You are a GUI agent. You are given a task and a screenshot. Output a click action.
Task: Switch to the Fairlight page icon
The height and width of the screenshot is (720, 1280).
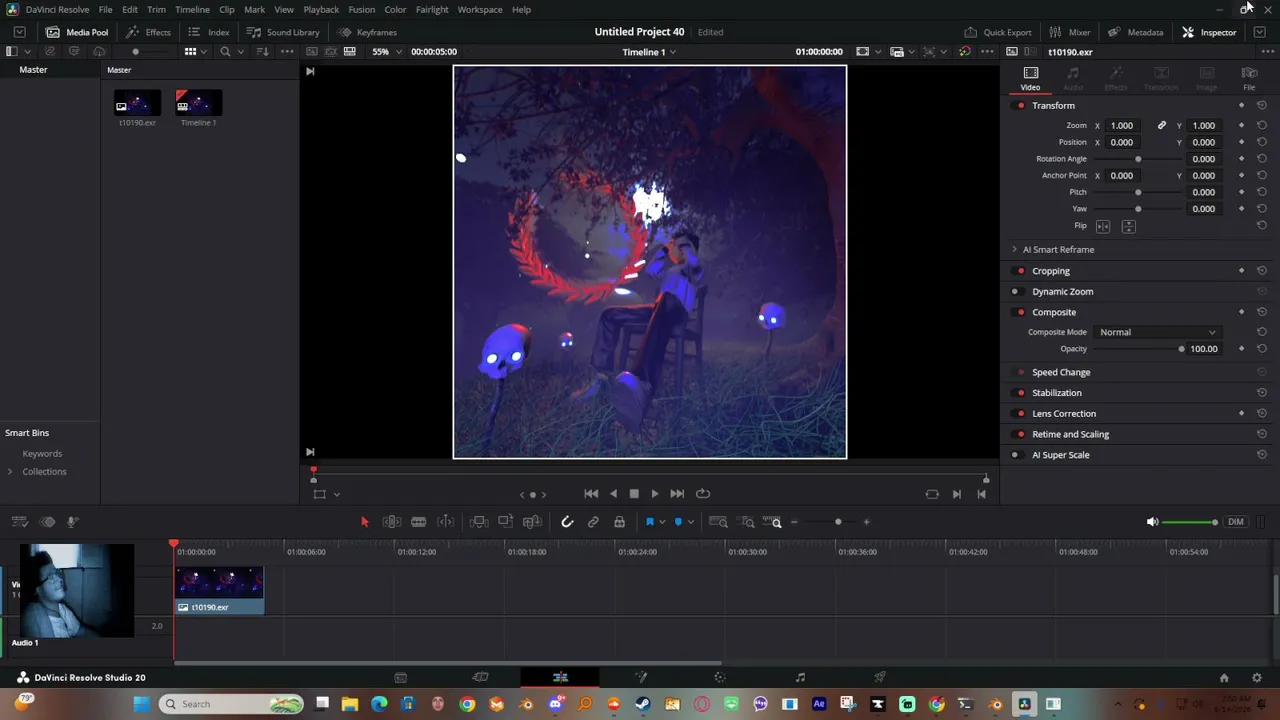click(800, 678)
